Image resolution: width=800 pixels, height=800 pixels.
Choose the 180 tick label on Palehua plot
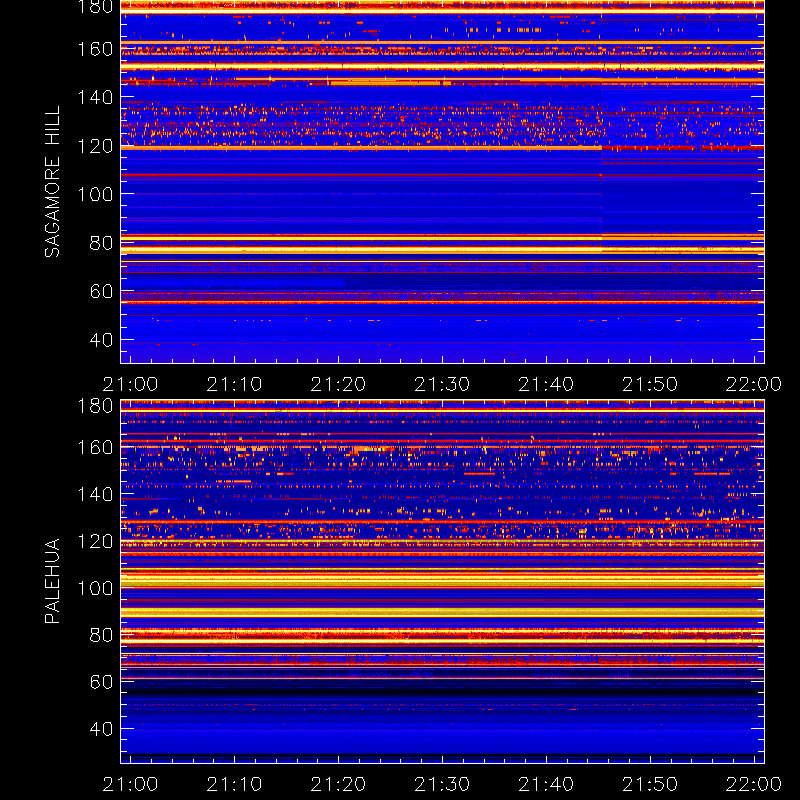(95, 406)
